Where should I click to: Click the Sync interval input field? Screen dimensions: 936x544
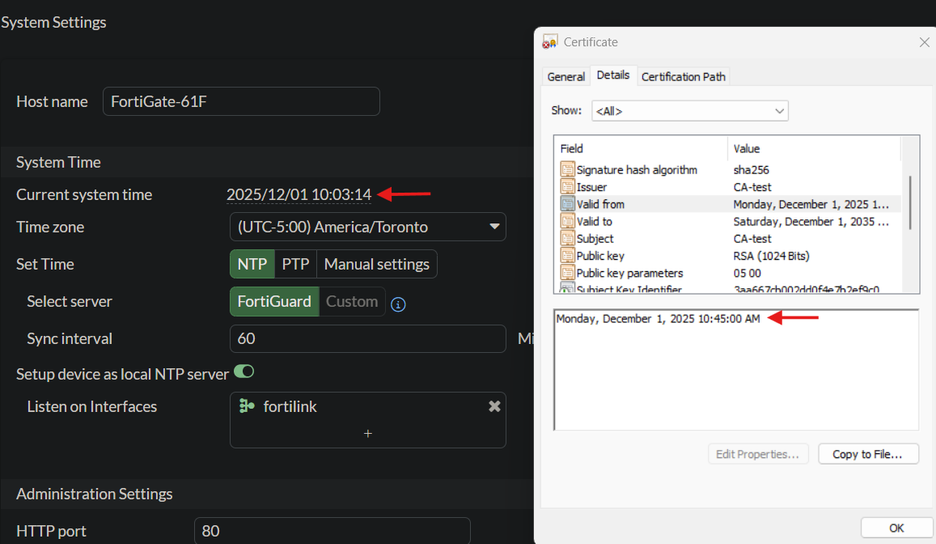(x=368, y=339)
